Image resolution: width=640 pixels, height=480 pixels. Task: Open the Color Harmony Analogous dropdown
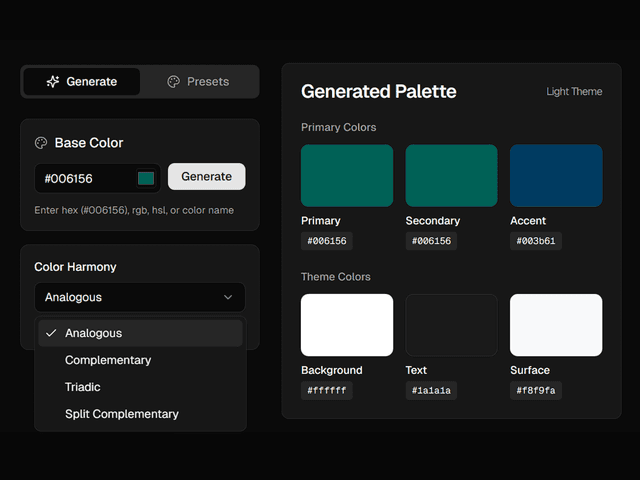(x=140, y=297)
